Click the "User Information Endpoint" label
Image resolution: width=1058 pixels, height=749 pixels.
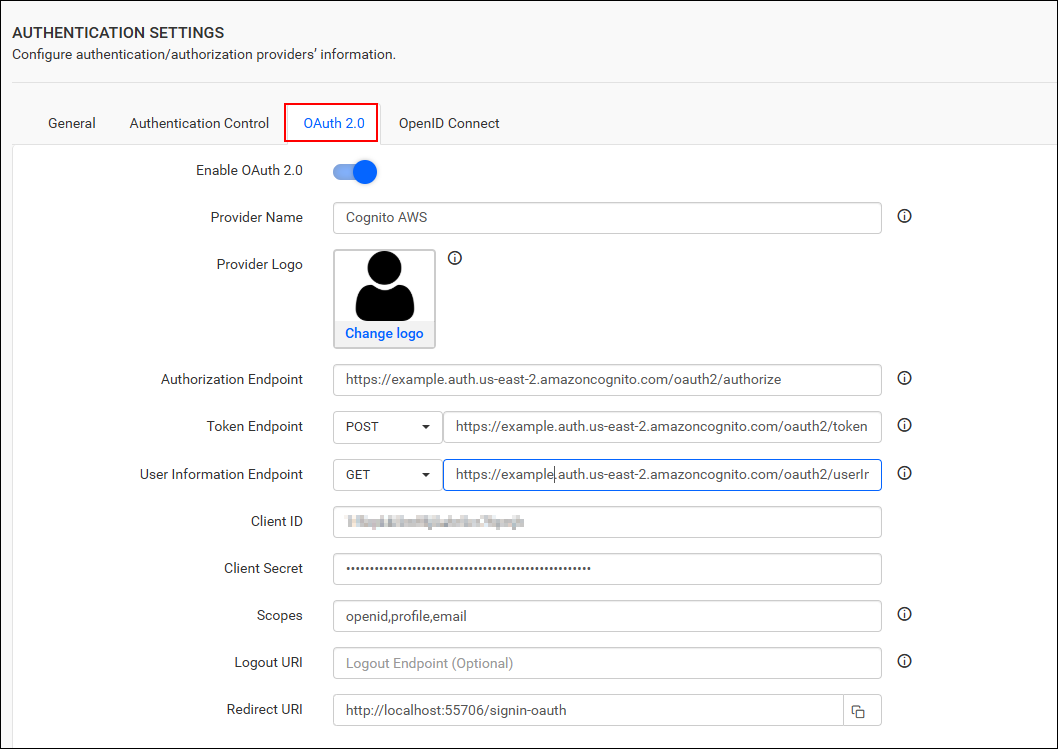(221, 474)
